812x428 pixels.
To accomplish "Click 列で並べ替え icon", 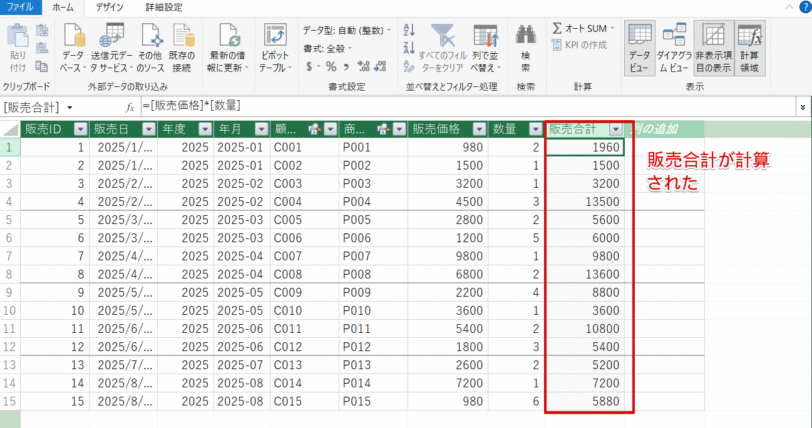I will pyautogui.click(x=485, y=36).
